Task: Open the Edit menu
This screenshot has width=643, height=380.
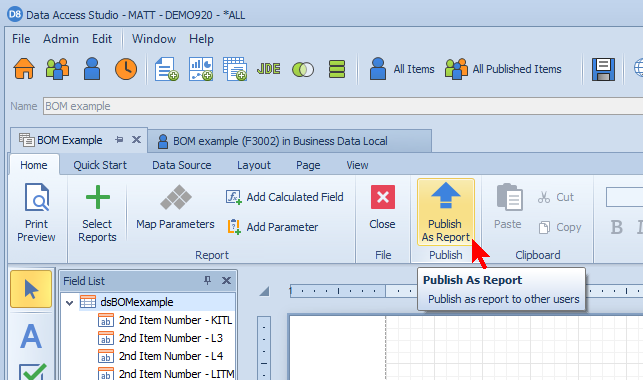Action: [102, 39]
